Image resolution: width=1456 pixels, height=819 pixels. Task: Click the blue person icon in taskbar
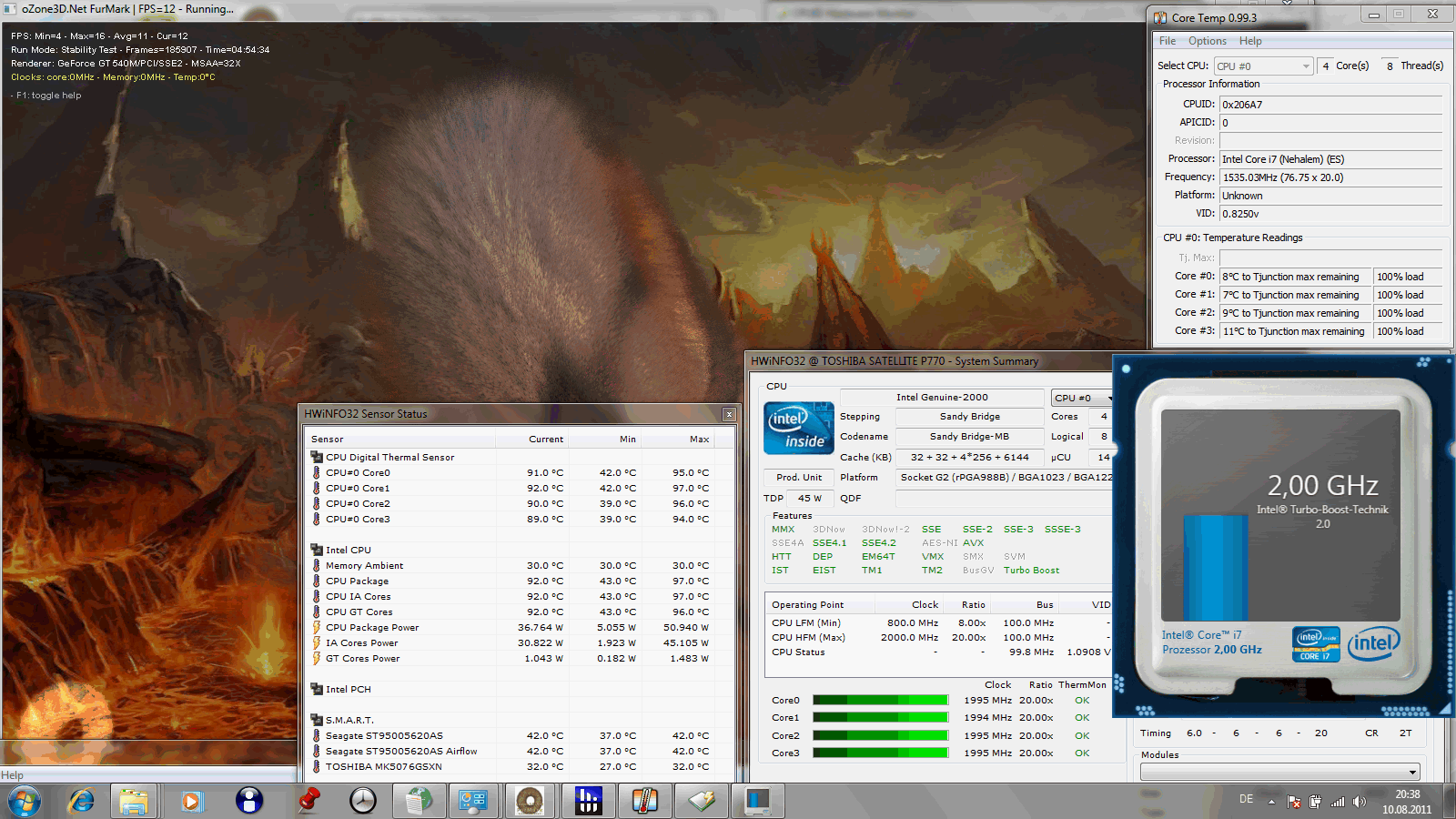point(248,801)
